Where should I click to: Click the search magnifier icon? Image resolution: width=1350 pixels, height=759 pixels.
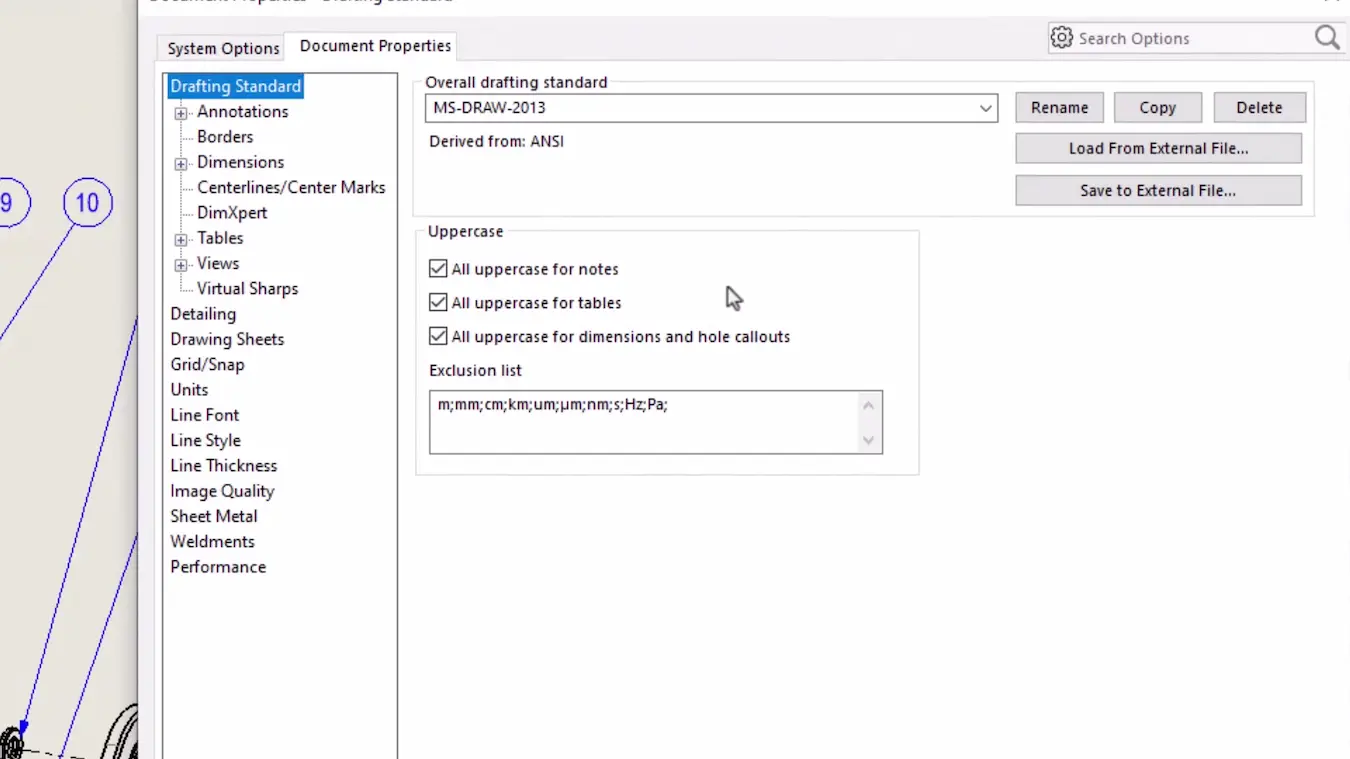[1326, 38]
